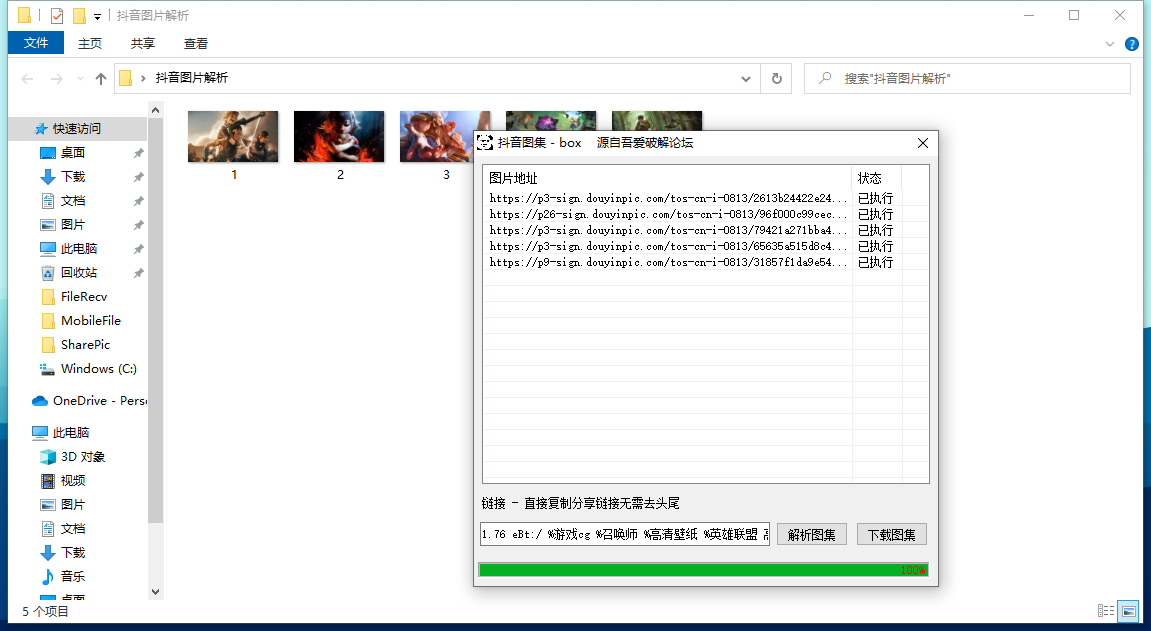Focus the share link input field

[x=625, y=534]
